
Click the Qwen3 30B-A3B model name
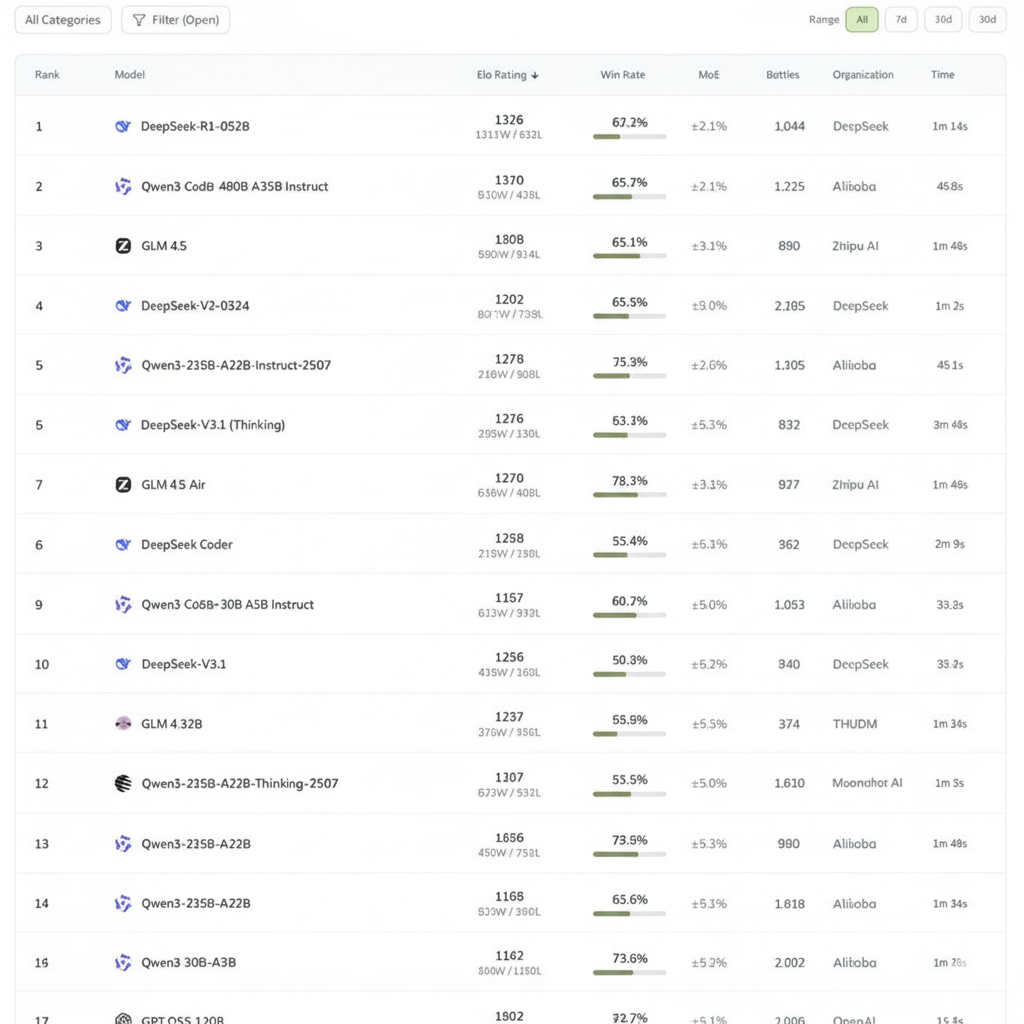click(x=188, y=963)
